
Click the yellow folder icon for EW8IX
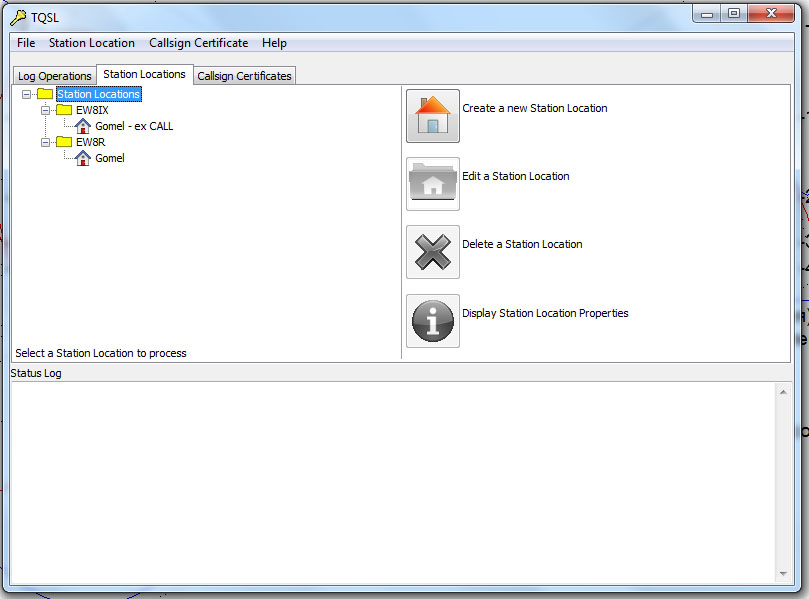click(64, 110)
